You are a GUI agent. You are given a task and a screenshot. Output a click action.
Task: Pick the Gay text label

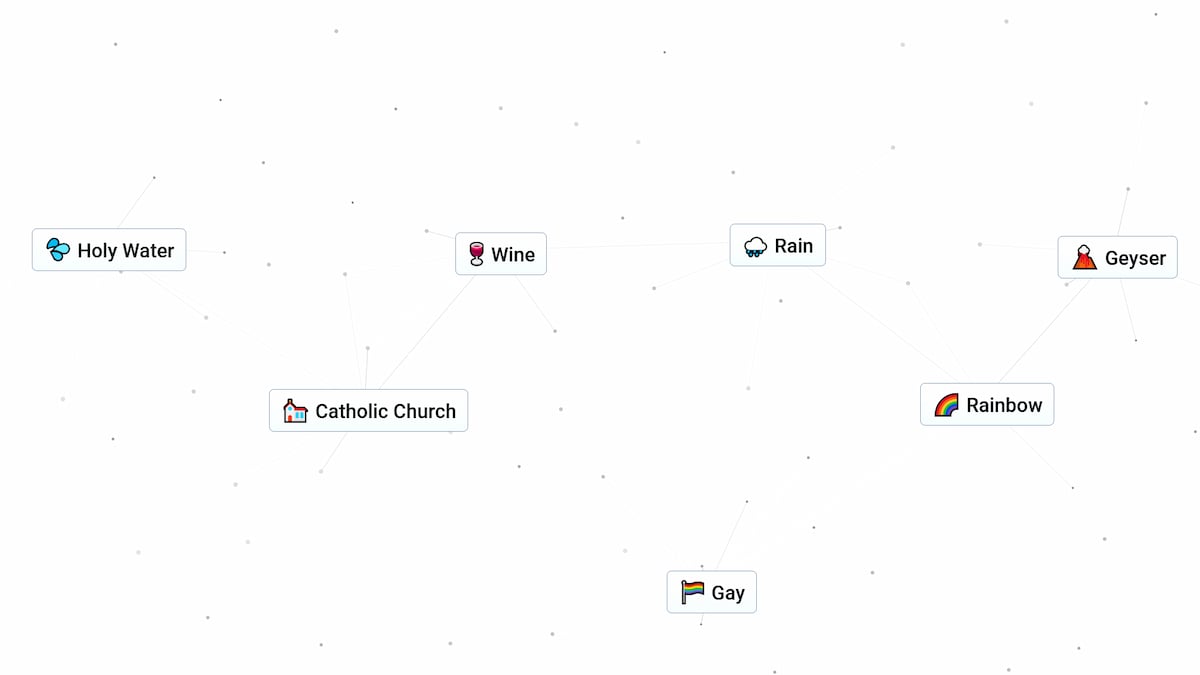click(728, 593)
